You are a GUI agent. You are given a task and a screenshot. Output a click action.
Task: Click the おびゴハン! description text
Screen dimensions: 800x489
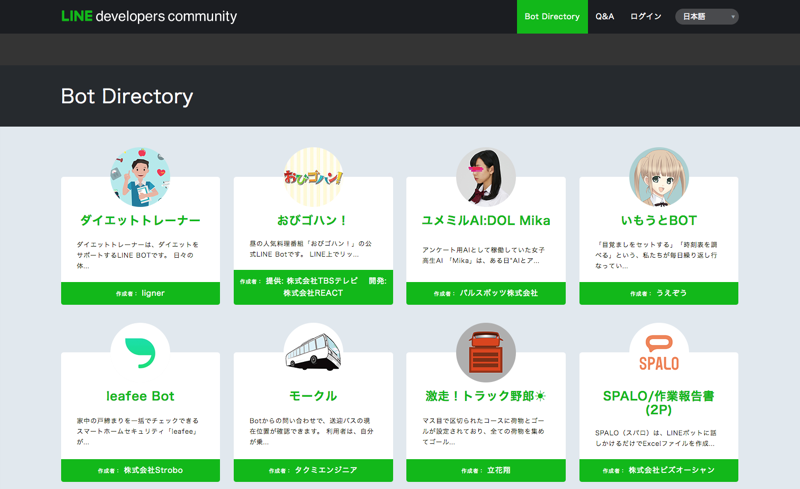311,249
